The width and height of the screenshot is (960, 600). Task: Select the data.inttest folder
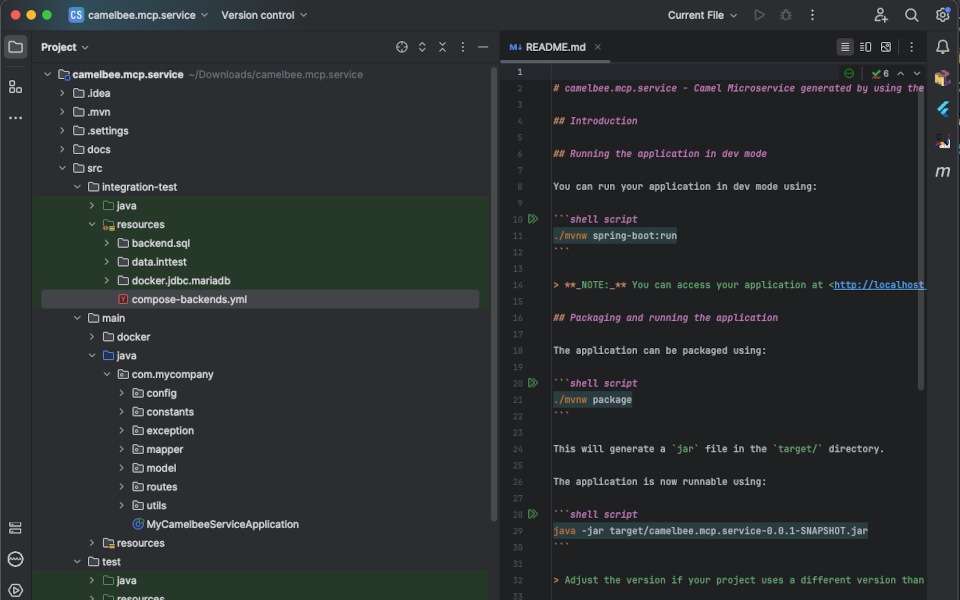pos(159,262)
